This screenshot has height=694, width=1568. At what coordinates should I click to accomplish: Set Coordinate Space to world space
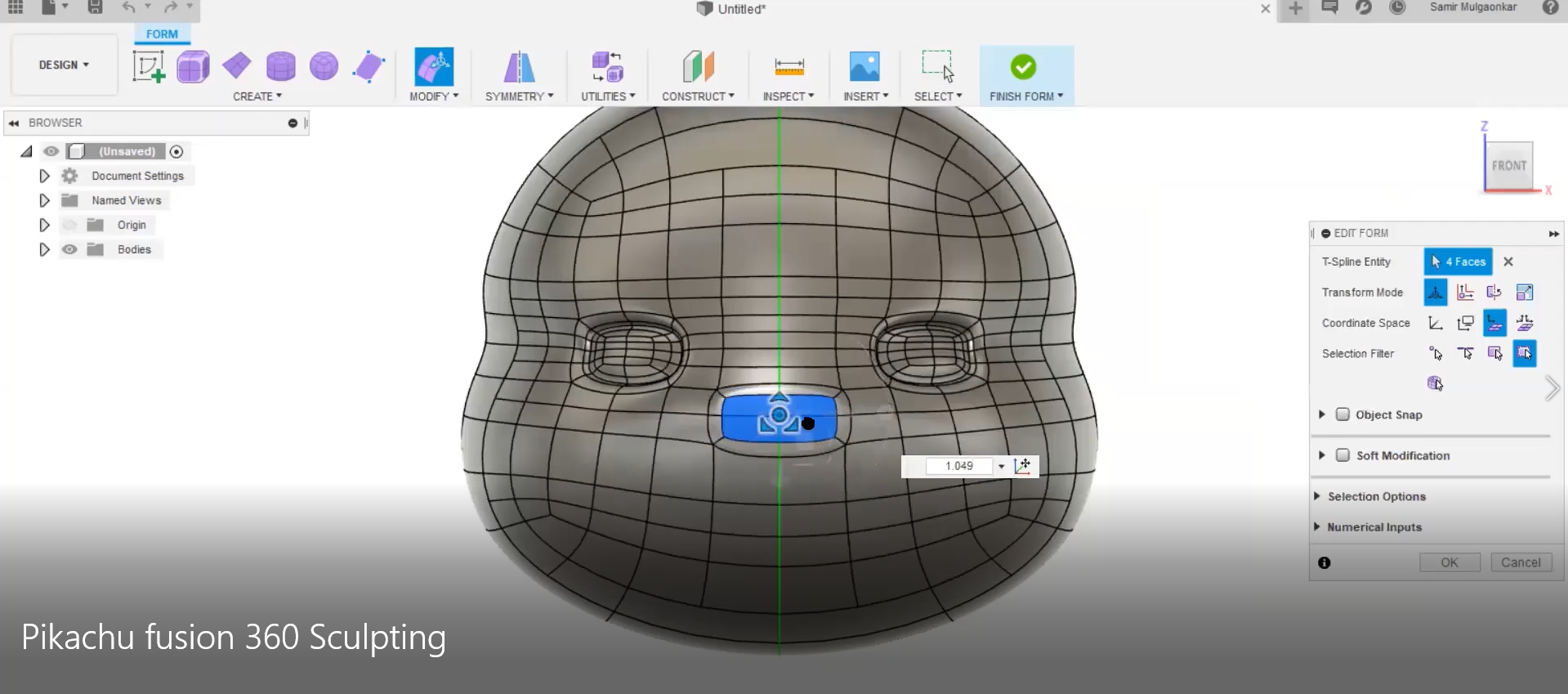click(x=1436, y=323)
